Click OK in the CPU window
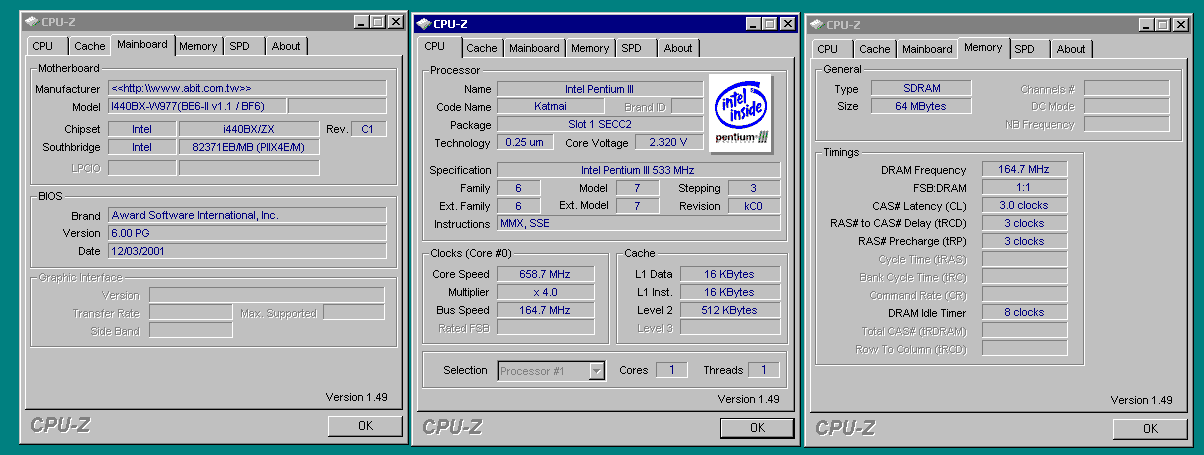This screenshot has height=455, width=1204. [757, 428]
